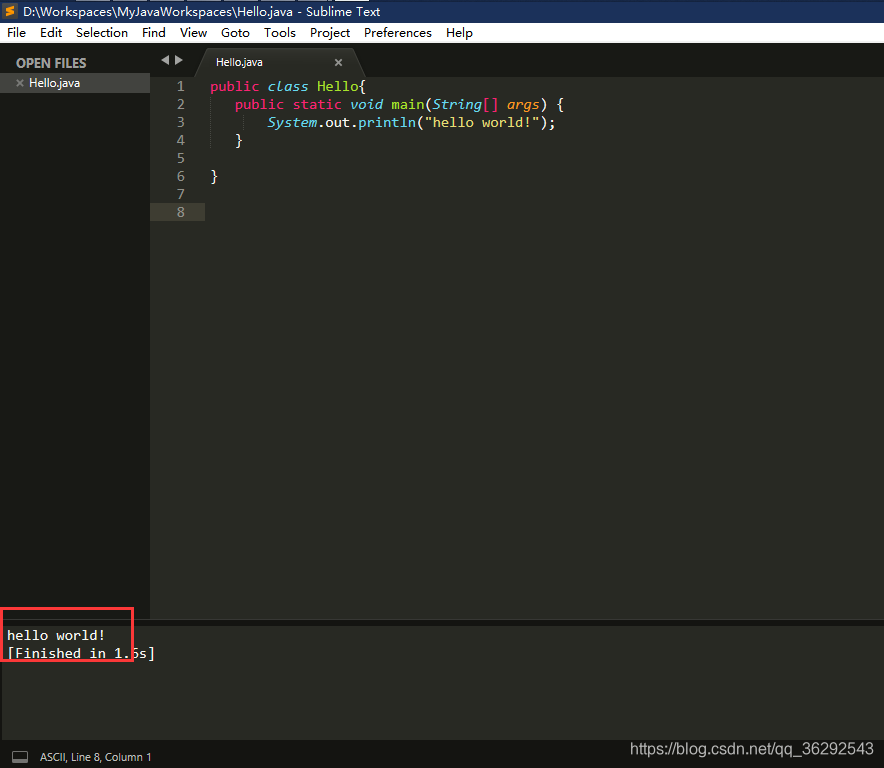Select Hello.java in the sidebar list
Image resolution: width=884 pixels, height=768 pixels.
coord(57,82)
